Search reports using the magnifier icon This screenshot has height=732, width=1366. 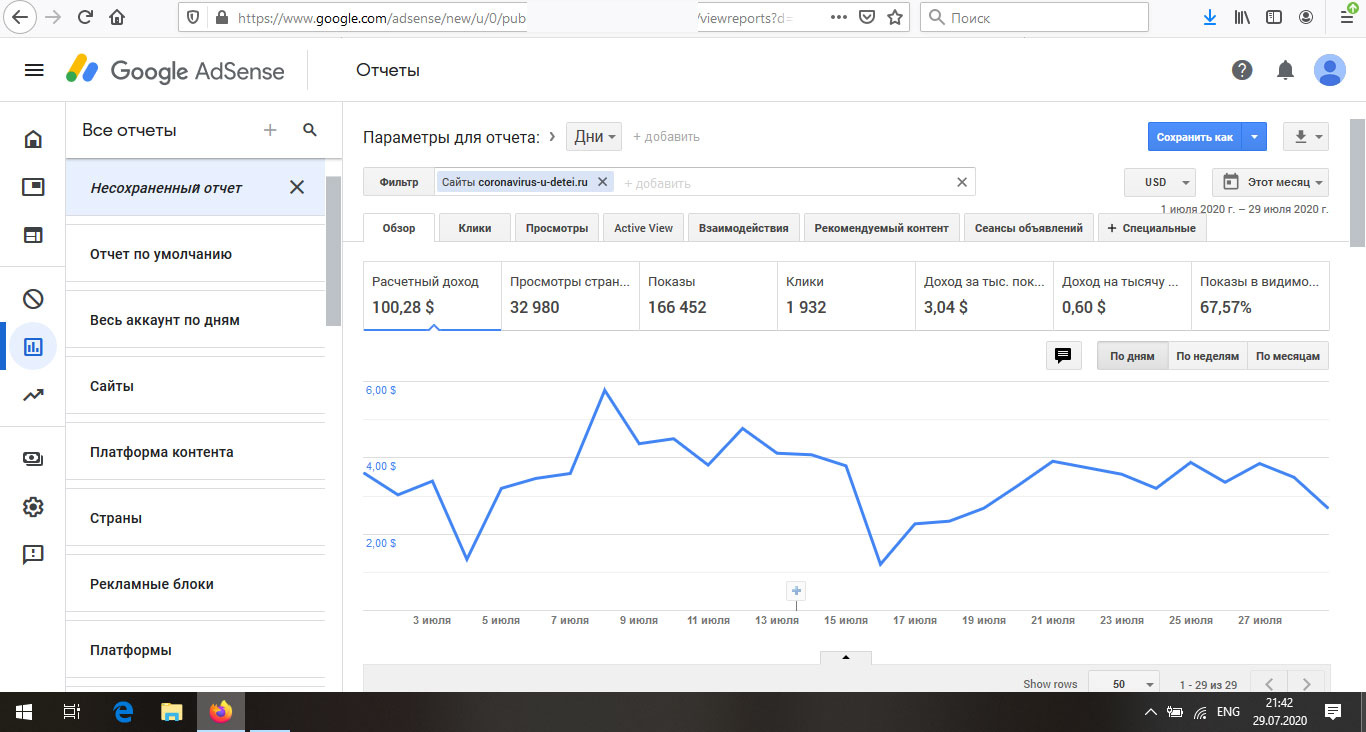click(x=310, y=130)
